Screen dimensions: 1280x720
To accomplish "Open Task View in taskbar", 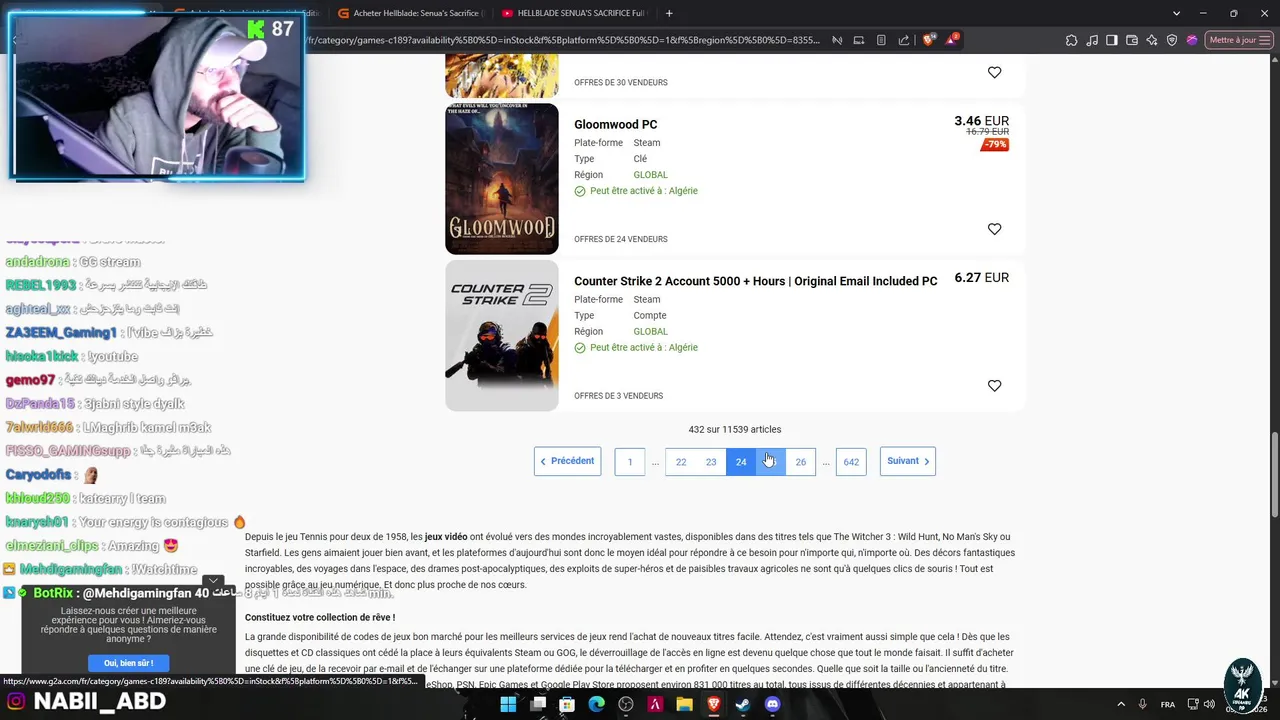I will coord(538,704).
